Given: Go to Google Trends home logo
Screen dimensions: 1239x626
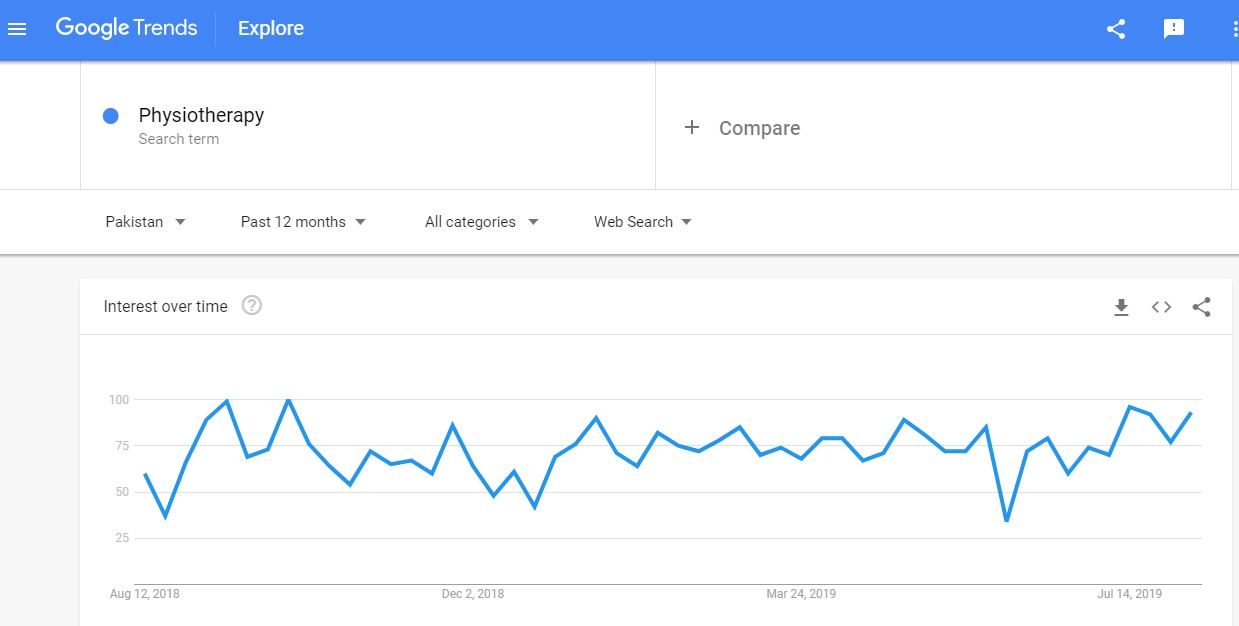Looking at the screenshot, I should point(126,28).
